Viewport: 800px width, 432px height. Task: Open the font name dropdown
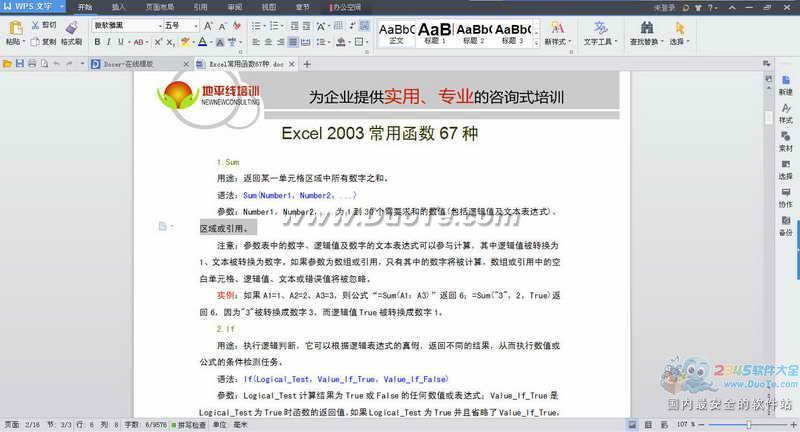point(160,26)
